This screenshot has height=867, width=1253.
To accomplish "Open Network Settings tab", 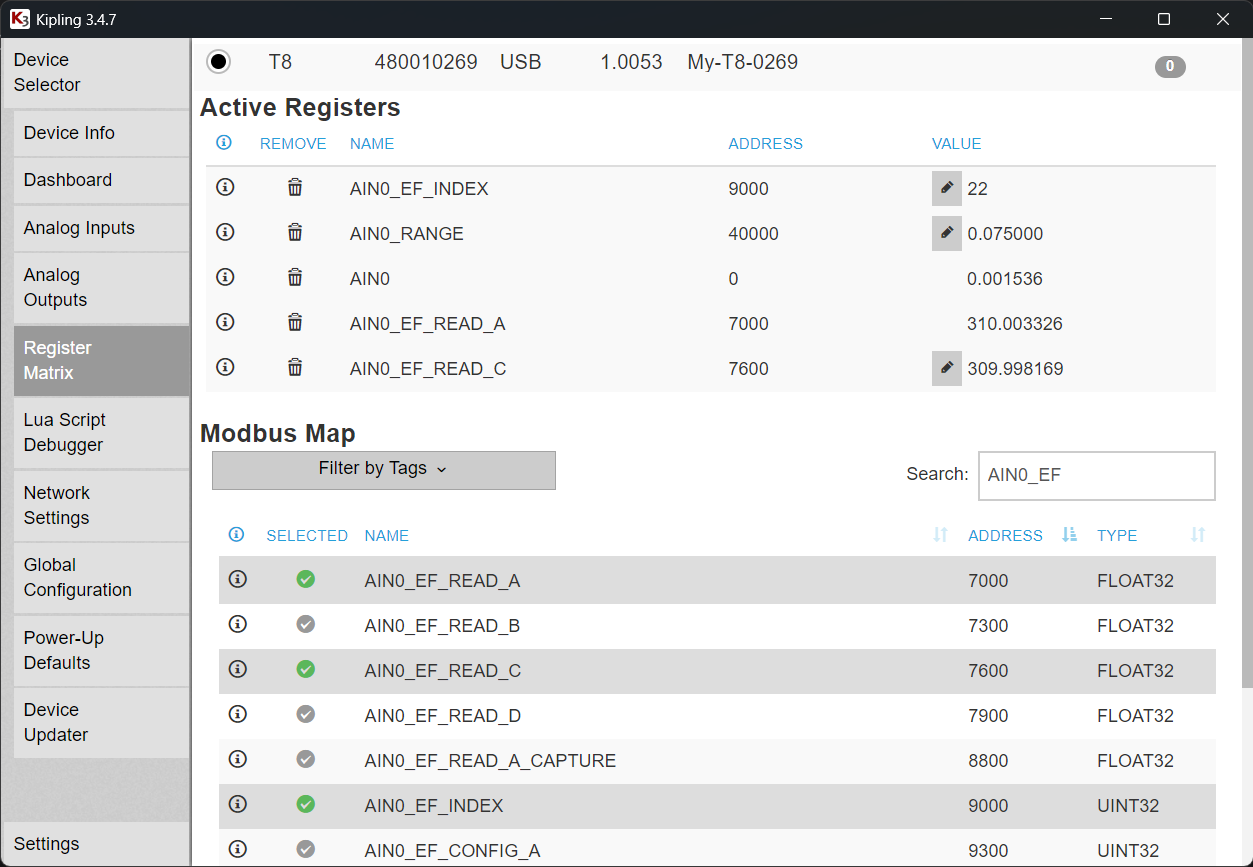I will (x=101, y=506).
